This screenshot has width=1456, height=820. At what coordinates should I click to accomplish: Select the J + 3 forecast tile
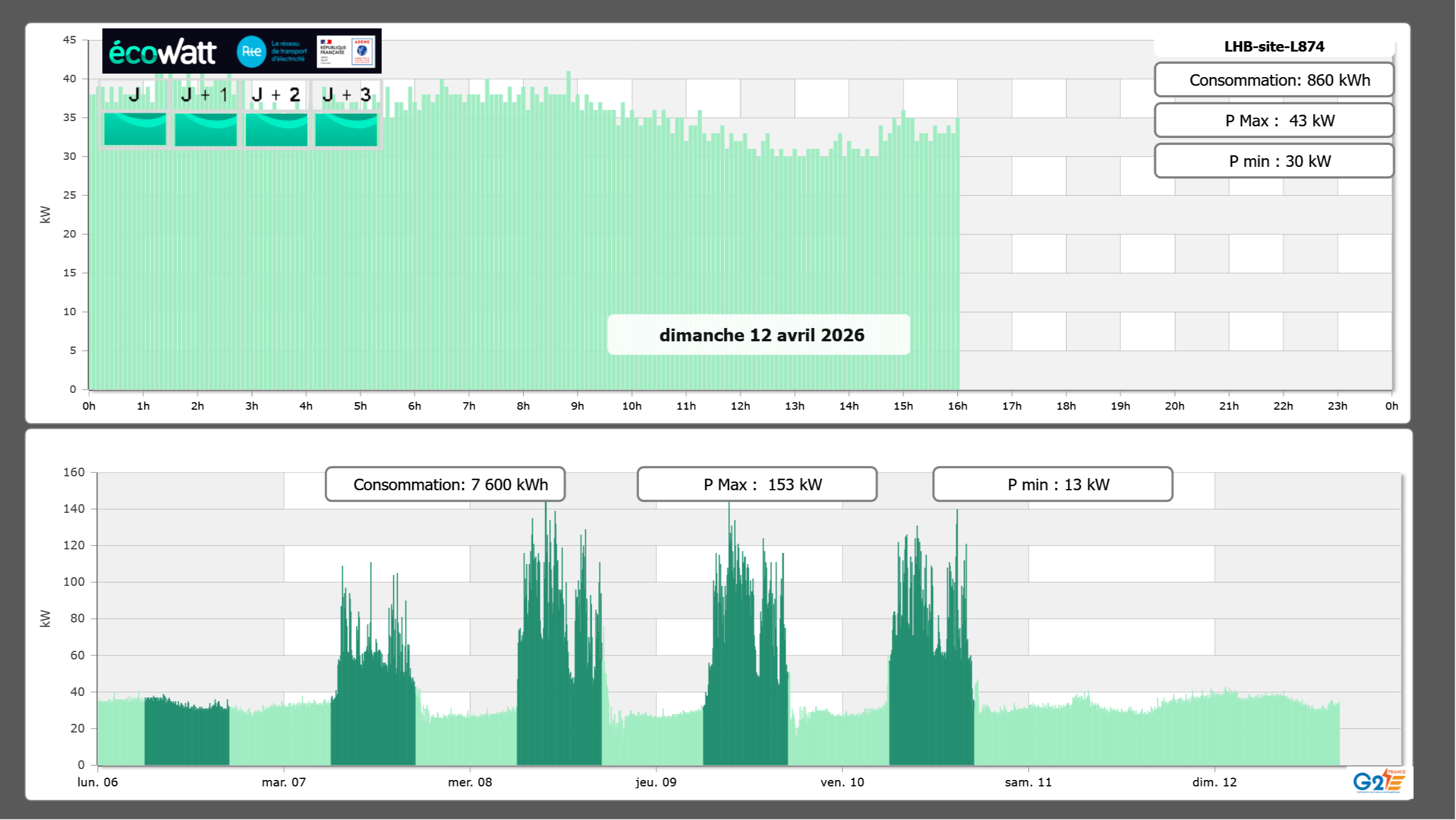pos(346,129)
